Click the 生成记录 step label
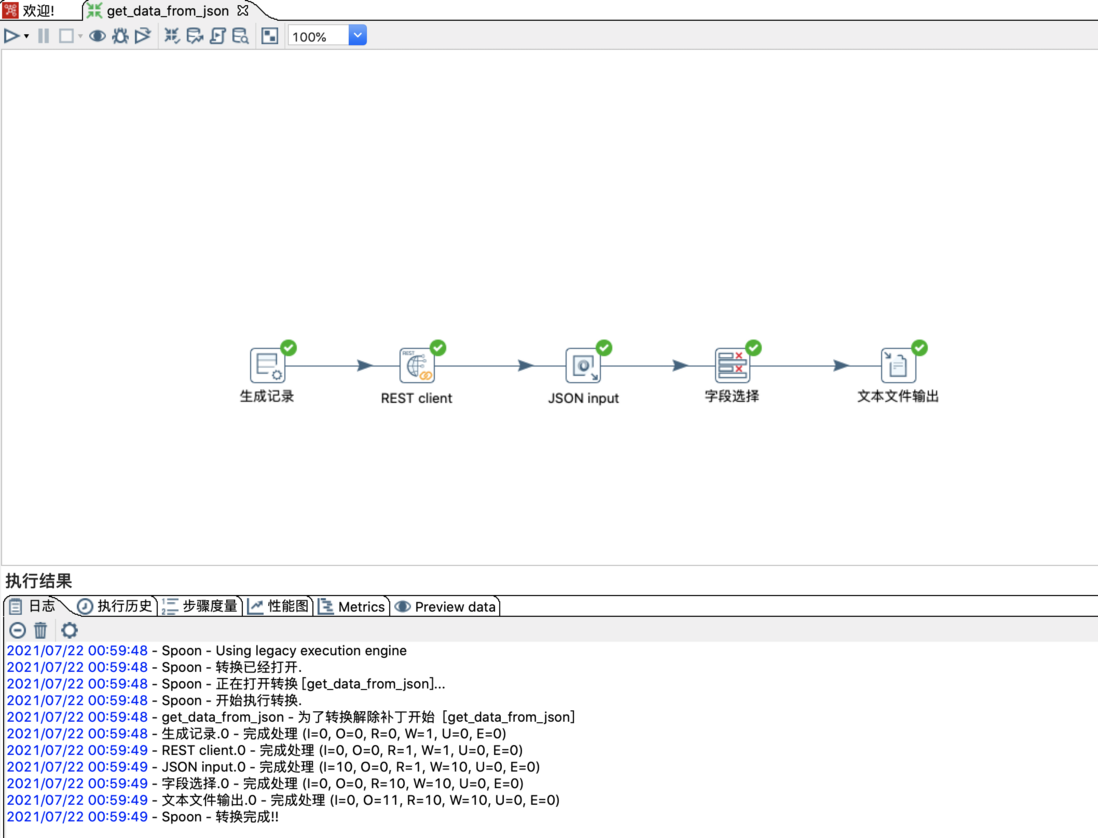This screenshot has height=838, width=1098. (267, 396)
